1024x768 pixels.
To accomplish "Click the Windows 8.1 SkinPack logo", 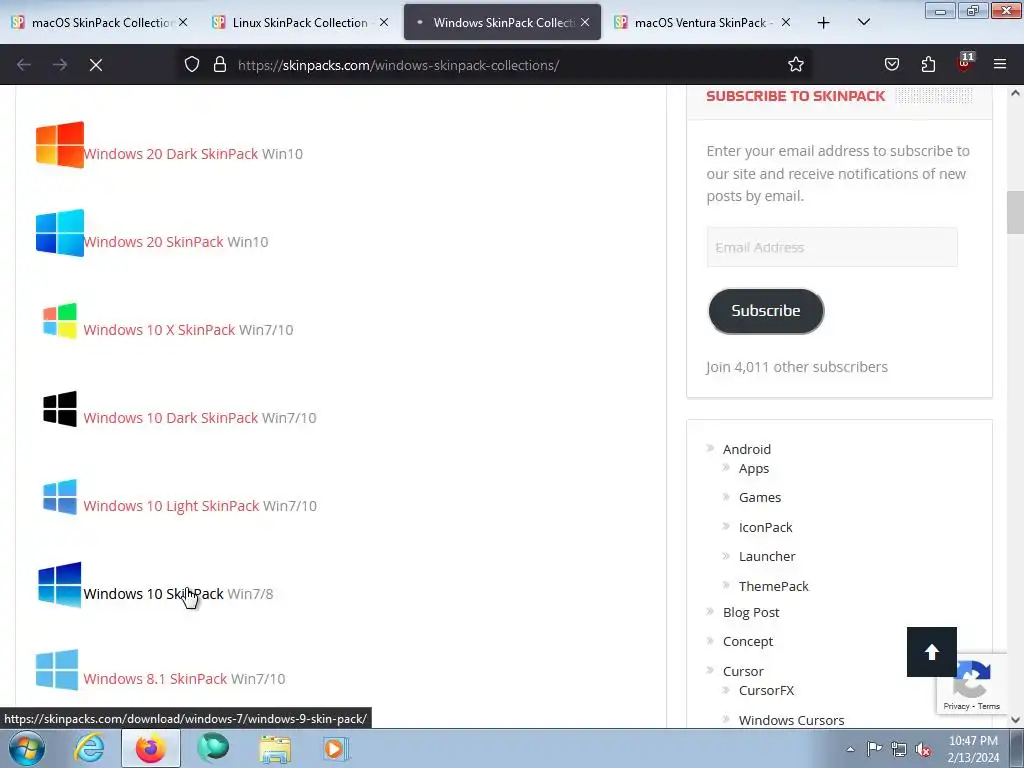I will click(x=57, y=669).
